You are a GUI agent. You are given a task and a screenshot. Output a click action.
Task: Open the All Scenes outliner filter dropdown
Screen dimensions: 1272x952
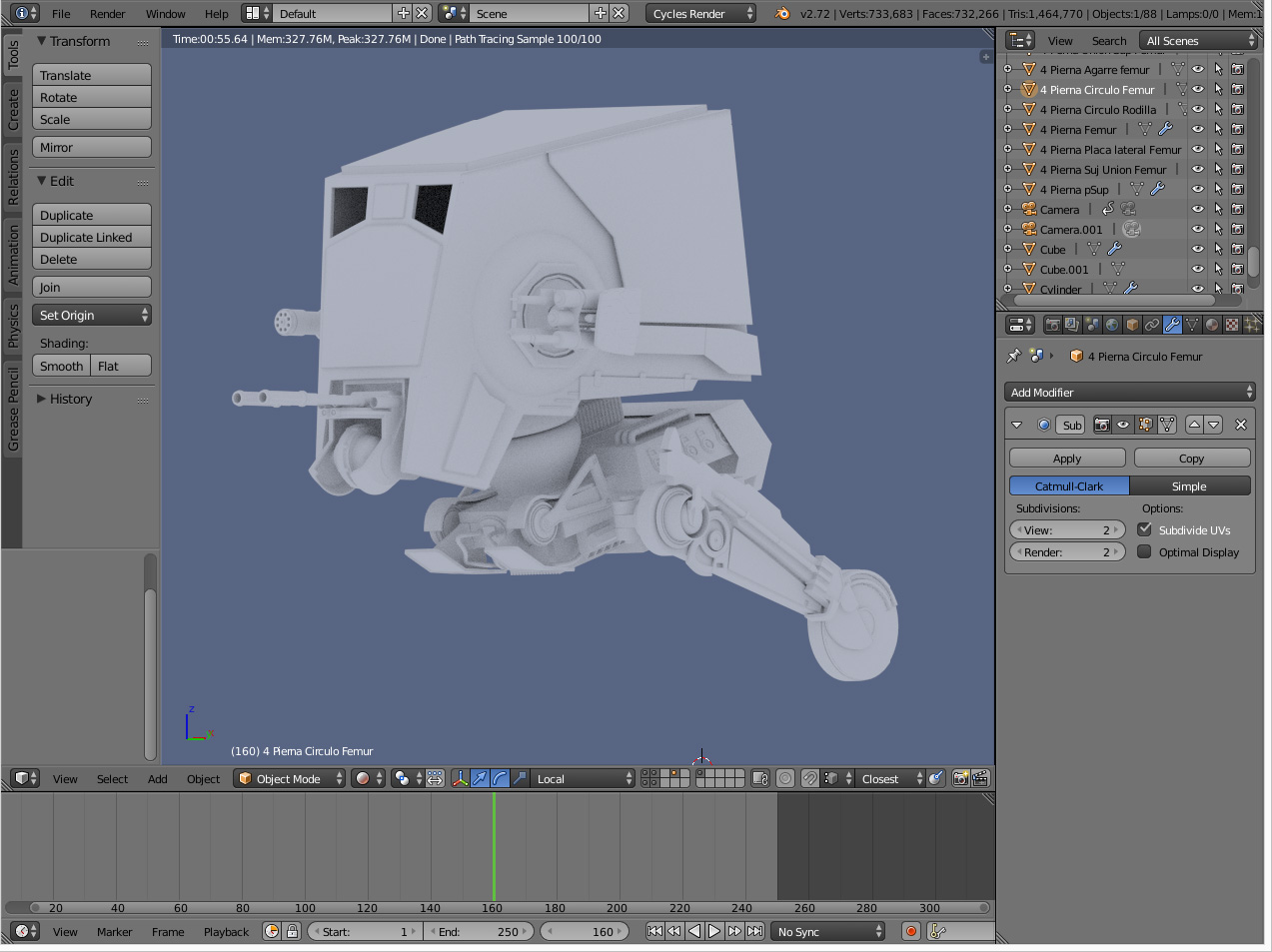[1198, 40]
